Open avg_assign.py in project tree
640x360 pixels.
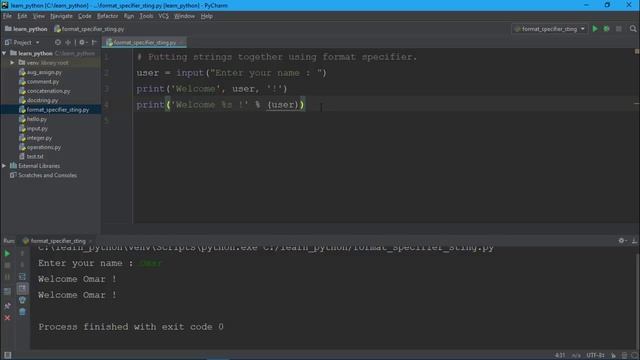tap(44, 72)
